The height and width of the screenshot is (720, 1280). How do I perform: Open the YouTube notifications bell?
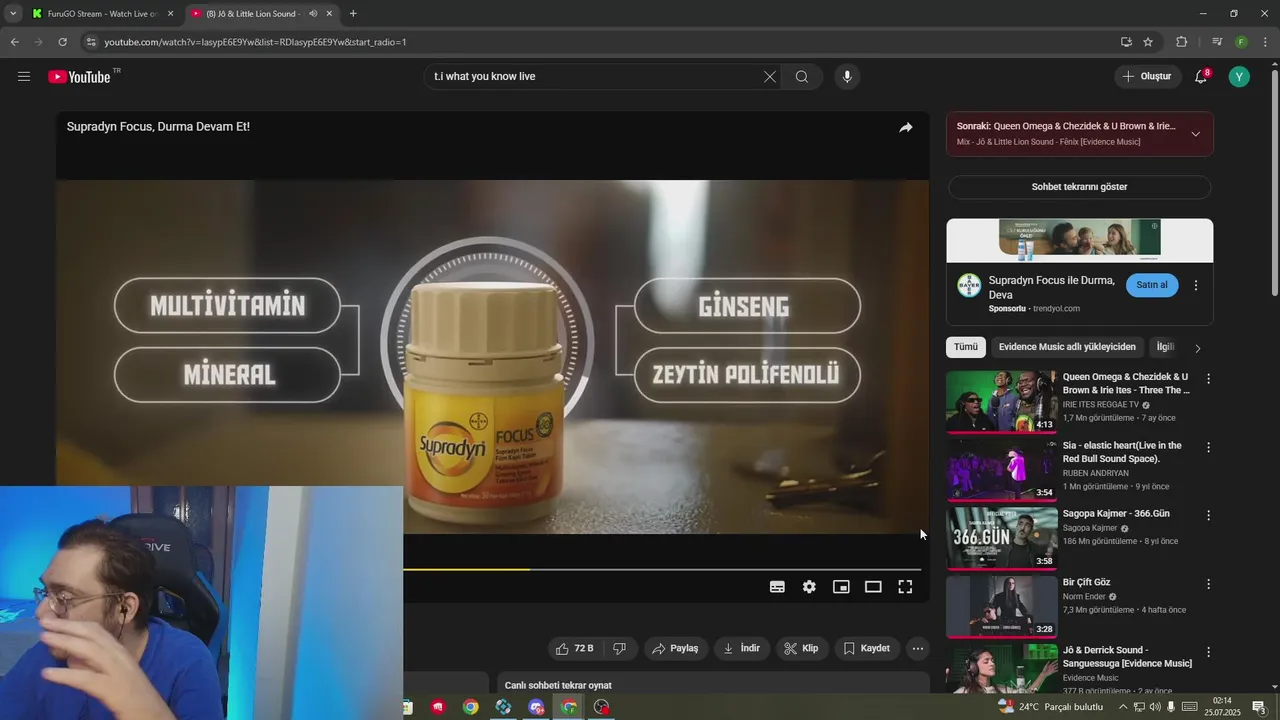click(1201, 77)
